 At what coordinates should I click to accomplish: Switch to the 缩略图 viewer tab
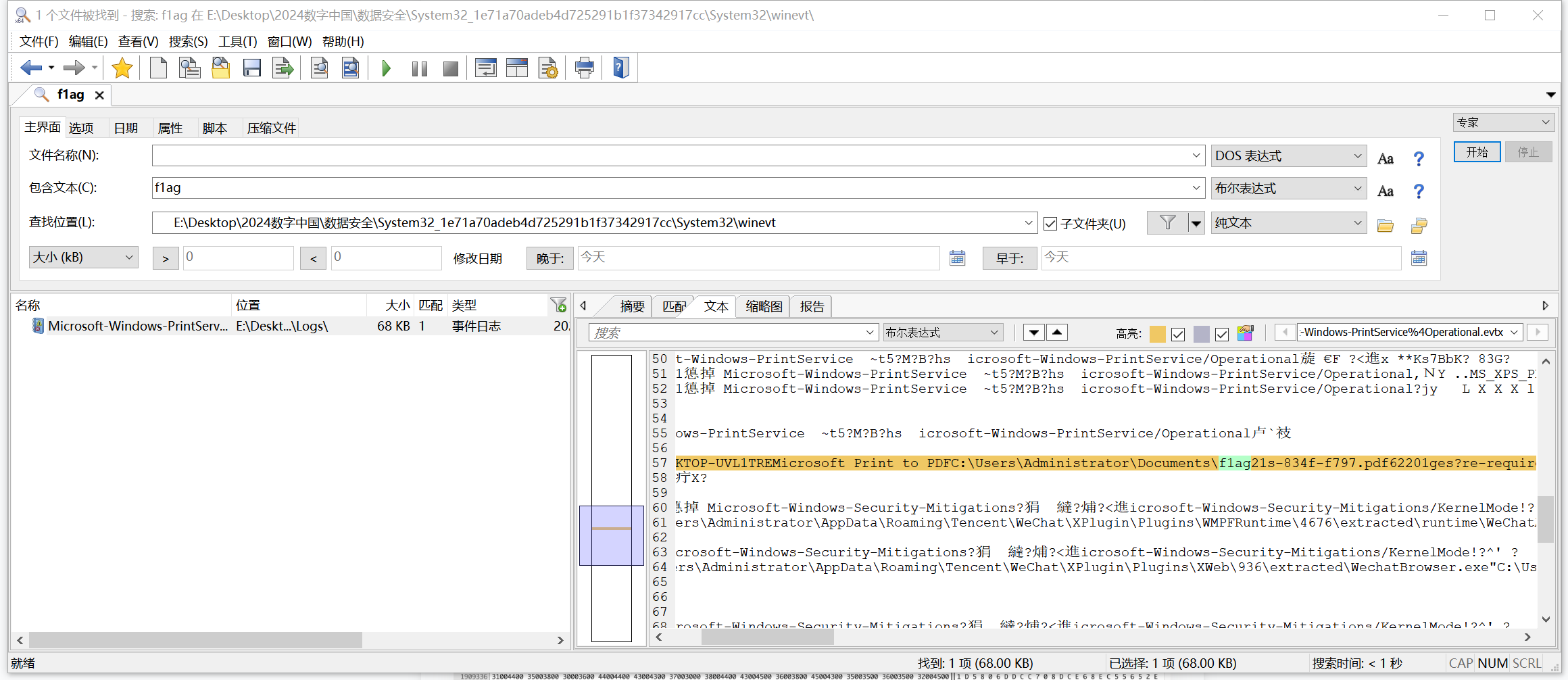click(764, 307)
